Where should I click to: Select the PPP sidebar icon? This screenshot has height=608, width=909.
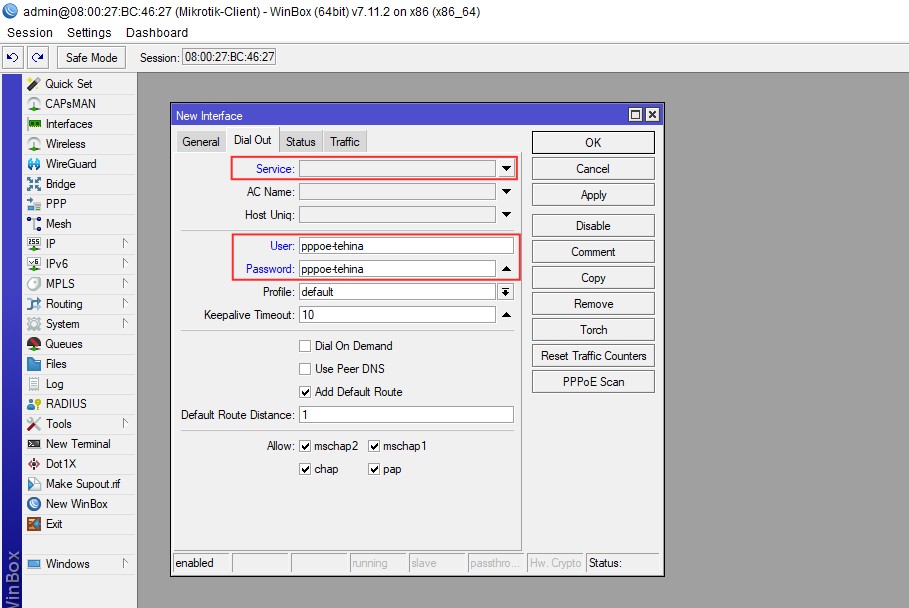pyautogui.click(x=34, y=204)
